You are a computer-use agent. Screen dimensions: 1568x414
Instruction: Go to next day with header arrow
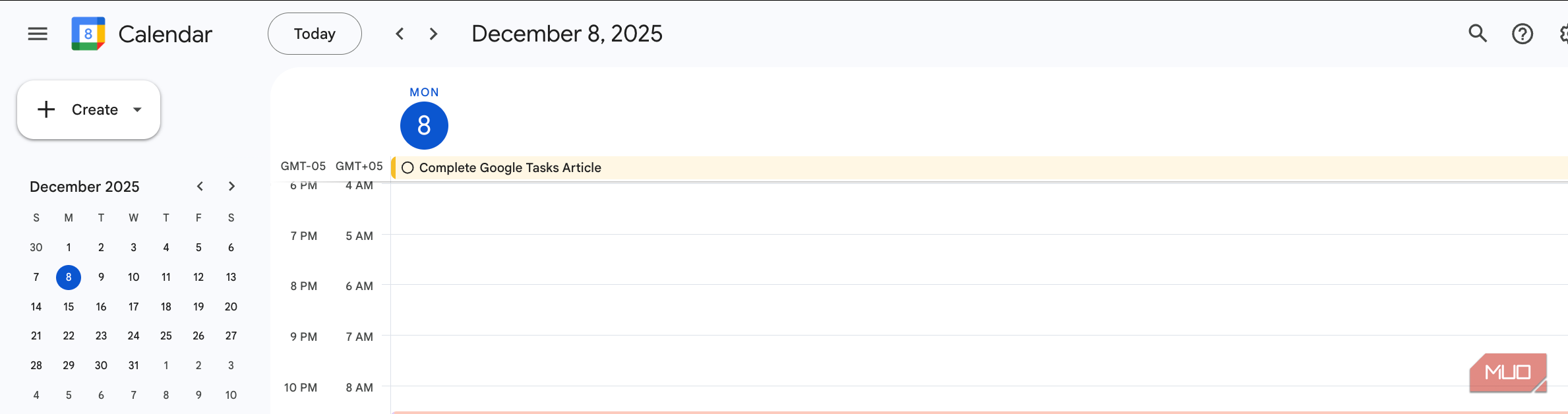click(x=433, y=34)
